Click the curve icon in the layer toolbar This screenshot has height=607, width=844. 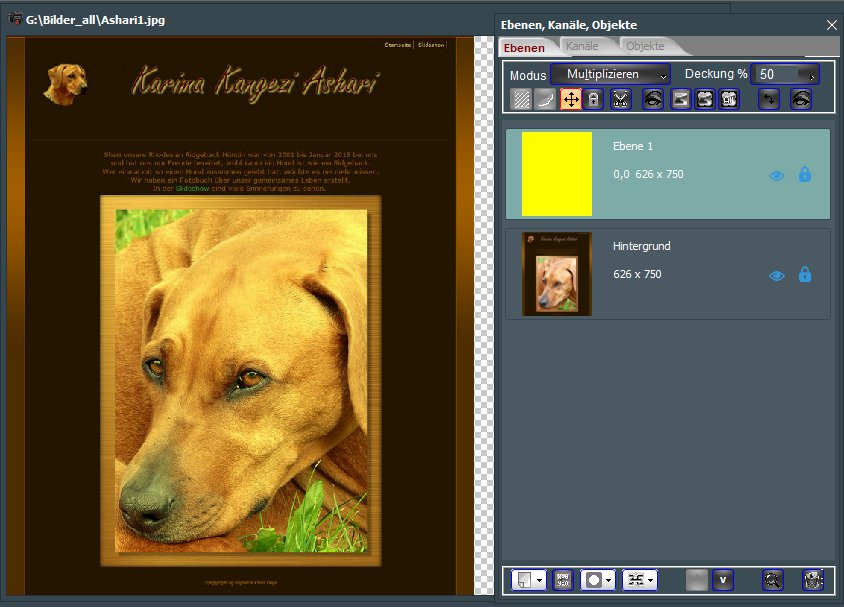[x=546, y=99]
